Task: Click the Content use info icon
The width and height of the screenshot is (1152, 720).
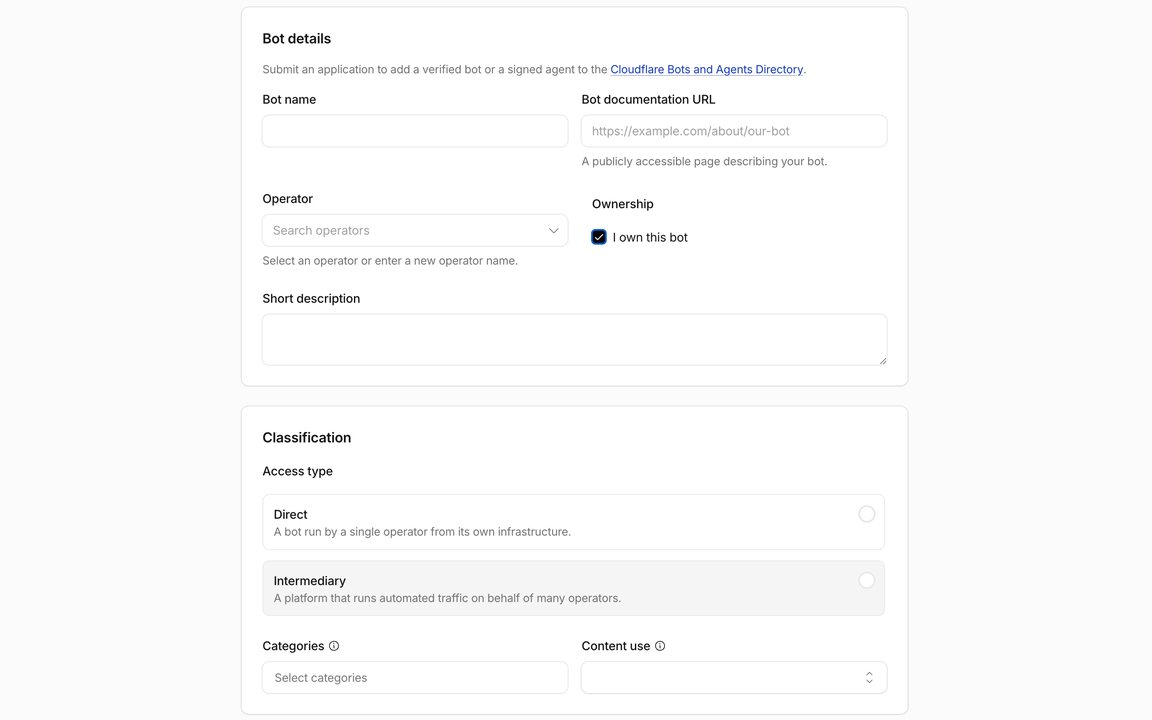Action: pyautogui.click(x=660, y=646)
